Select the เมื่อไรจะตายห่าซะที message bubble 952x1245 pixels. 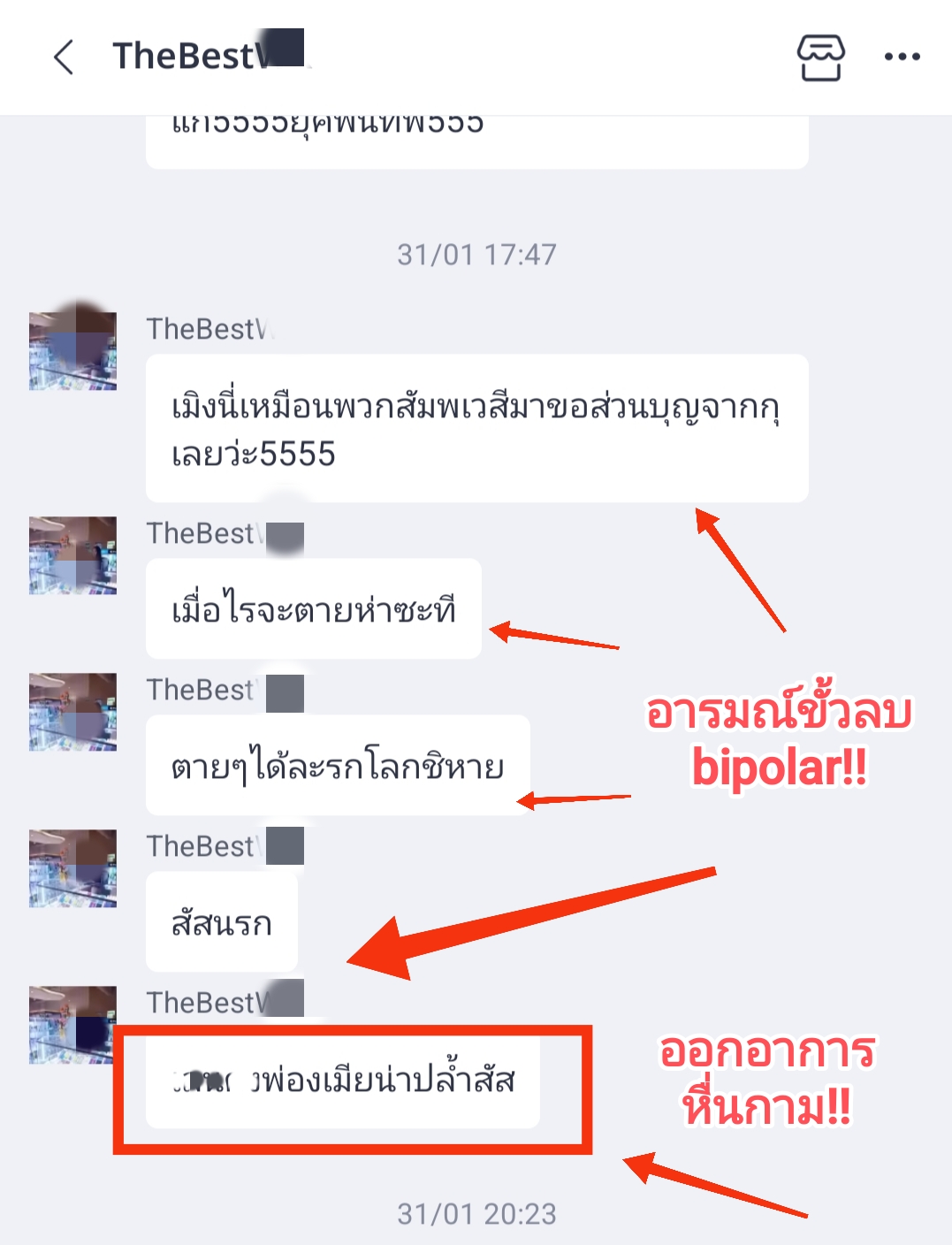(314, 608)
